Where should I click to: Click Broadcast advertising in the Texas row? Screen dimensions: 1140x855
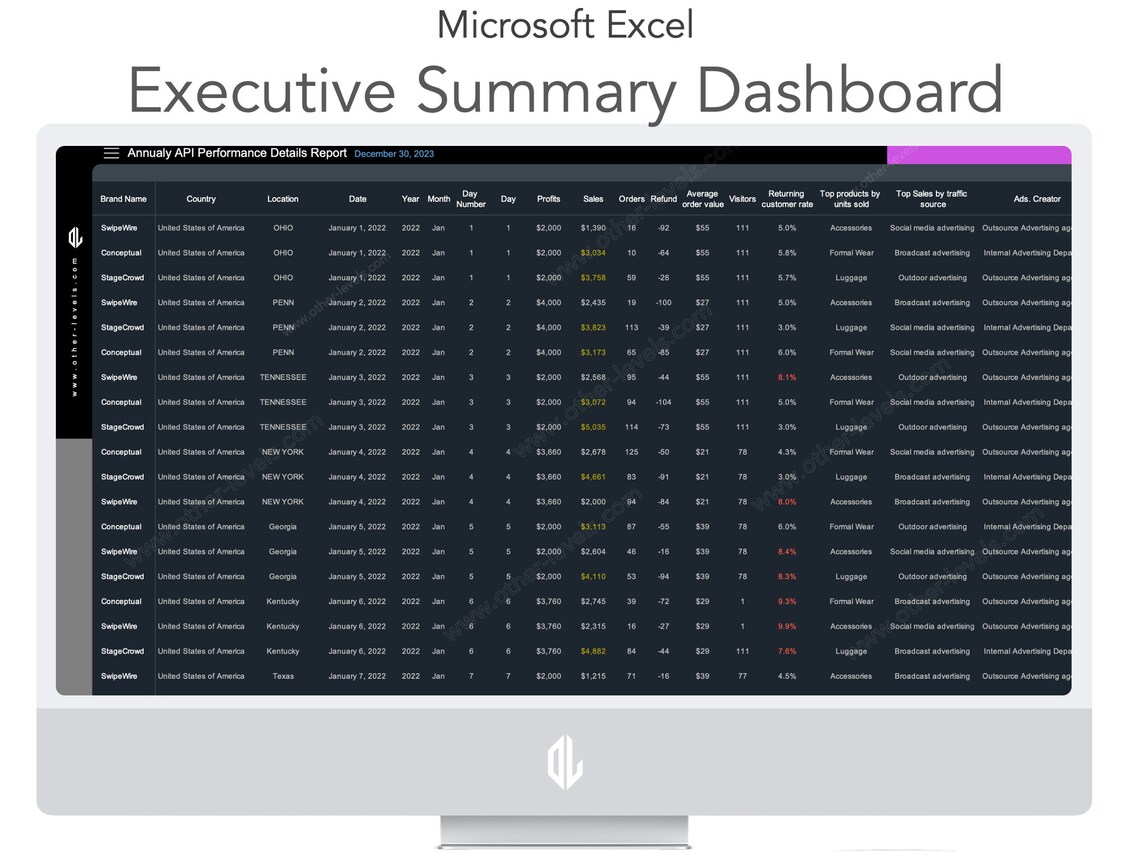click(x=932, y=676)
